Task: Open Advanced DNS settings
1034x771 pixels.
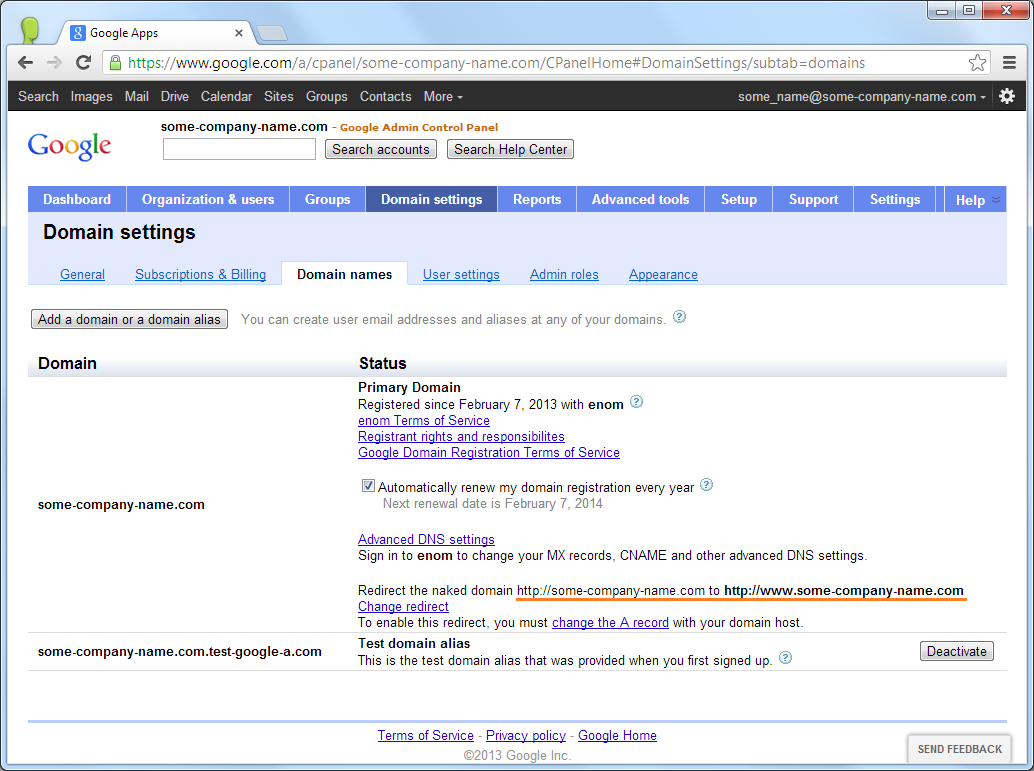Action: pos(426,539)
